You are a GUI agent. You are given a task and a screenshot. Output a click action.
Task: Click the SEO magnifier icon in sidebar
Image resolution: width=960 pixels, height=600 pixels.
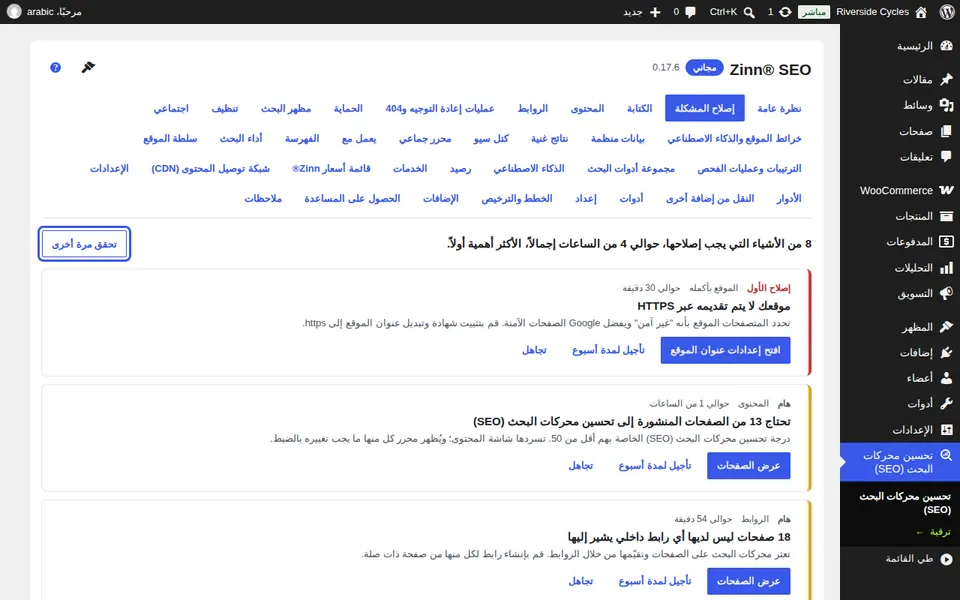(x=947, y=456)
